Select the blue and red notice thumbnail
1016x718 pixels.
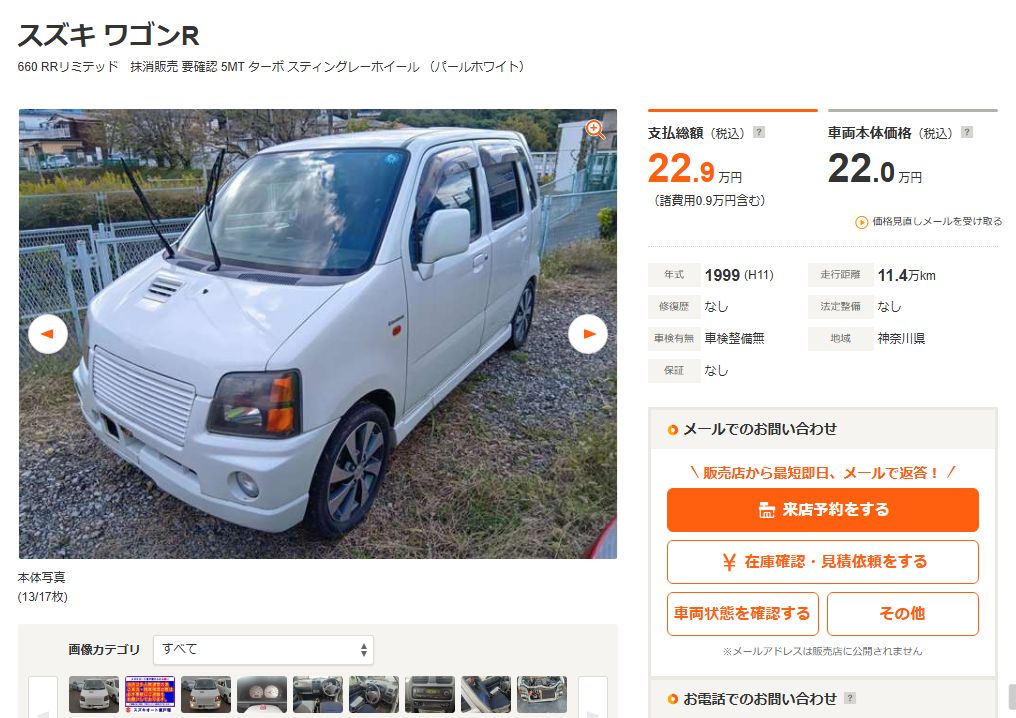(150, 694)
